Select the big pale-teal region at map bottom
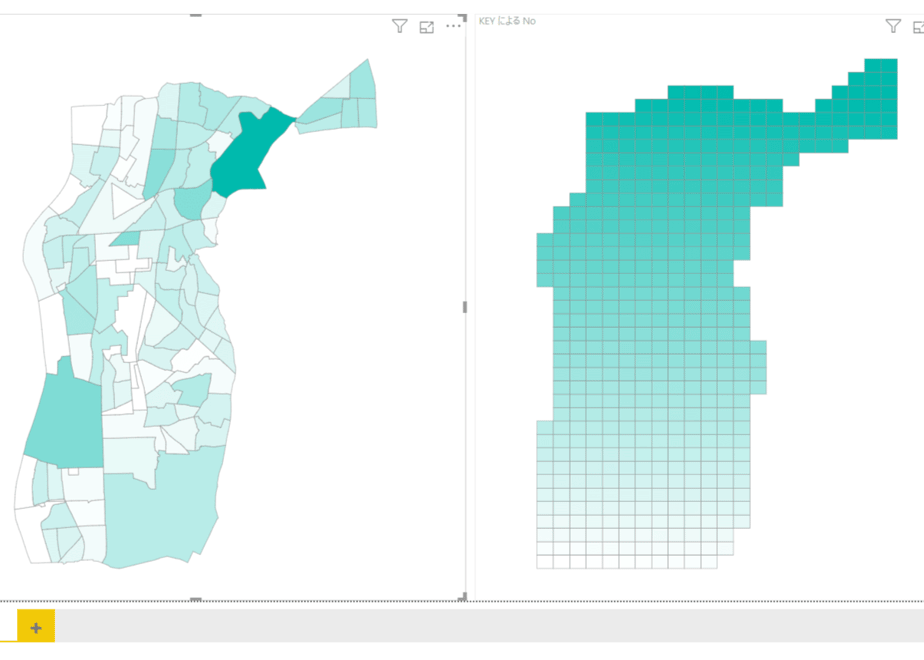Image resolution: width=924 pixels, height=660 pixels. [x=162, y=510]
